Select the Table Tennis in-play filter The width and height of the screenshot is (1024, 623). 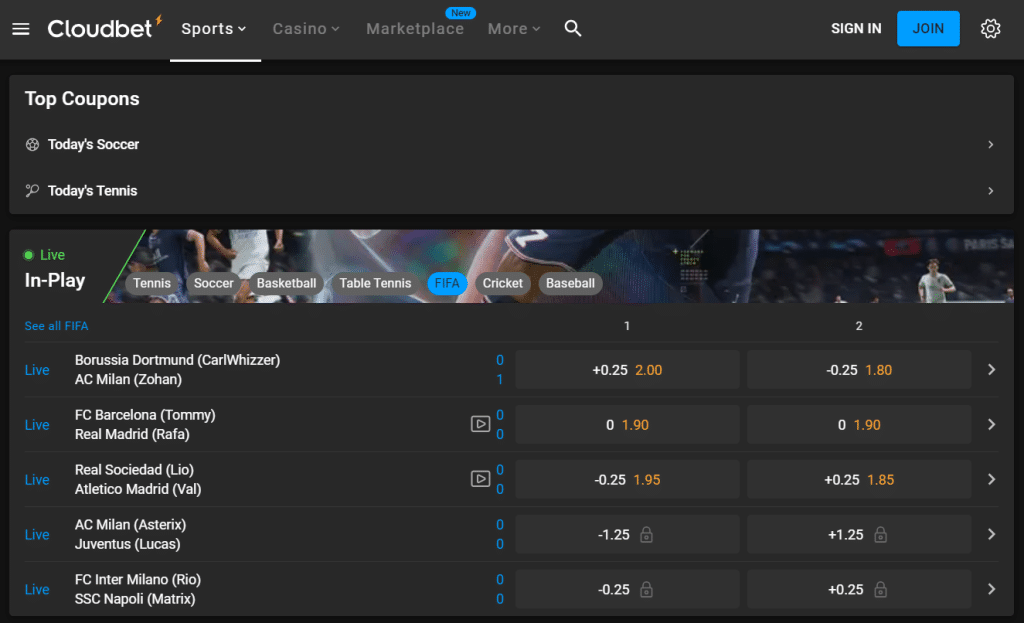(375, 283)
